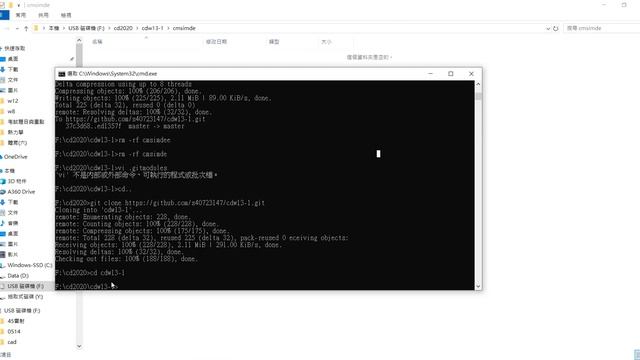Switch to the 常用 ribbon tab
This screenshot has height=360, width=640.
[x=20, y=15]
